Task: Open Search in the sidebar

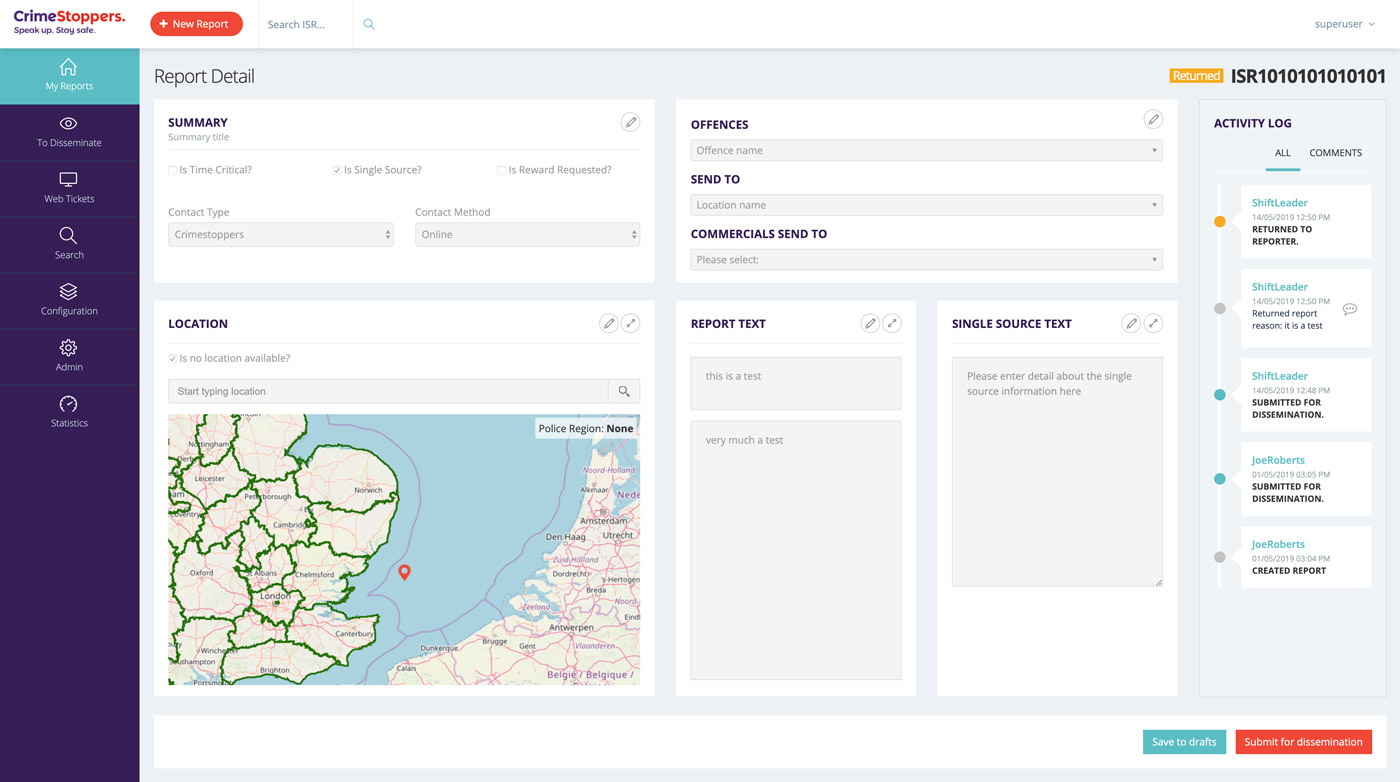Action: pos(69,245)
